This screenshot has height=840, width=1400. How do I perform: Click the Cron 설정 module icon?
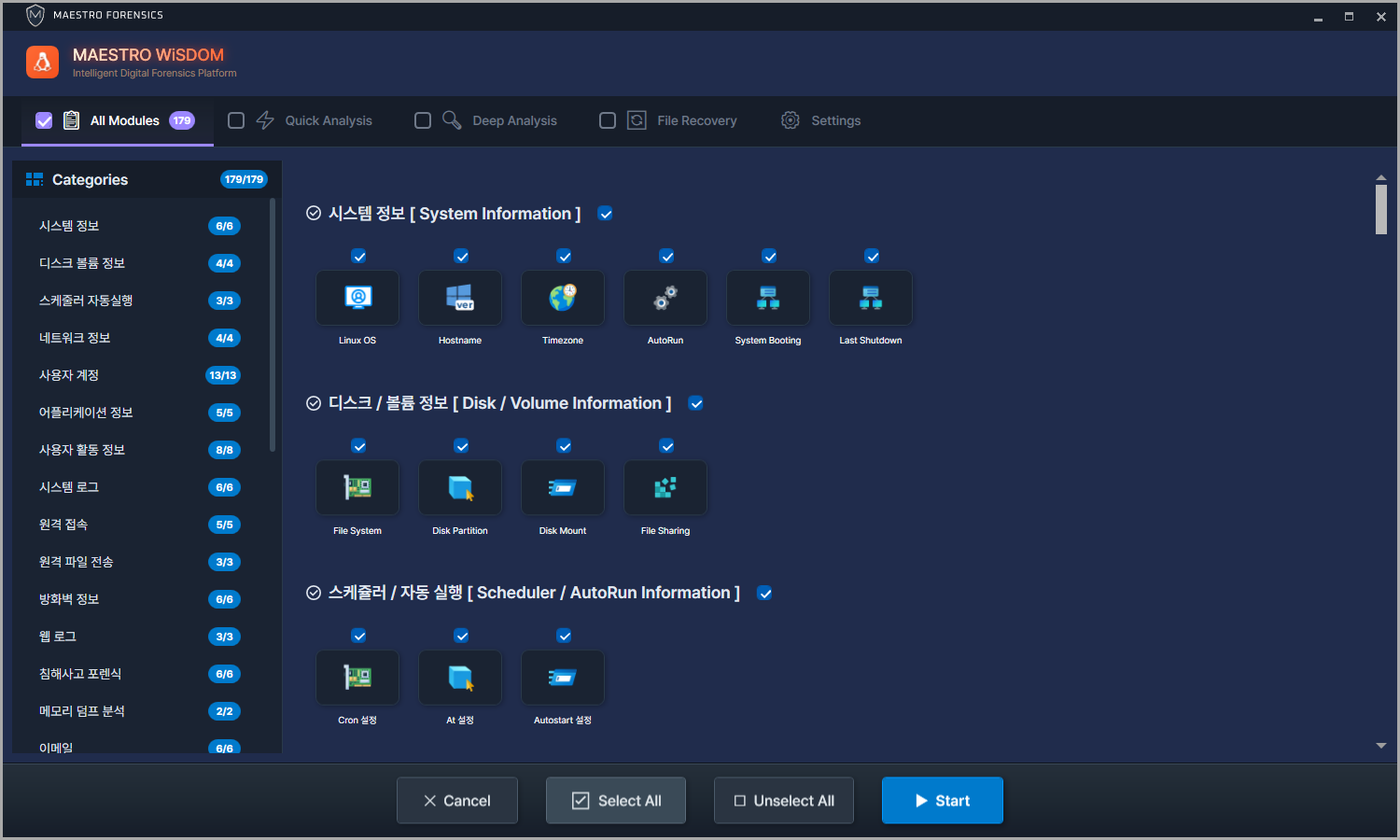click(357, 678)
